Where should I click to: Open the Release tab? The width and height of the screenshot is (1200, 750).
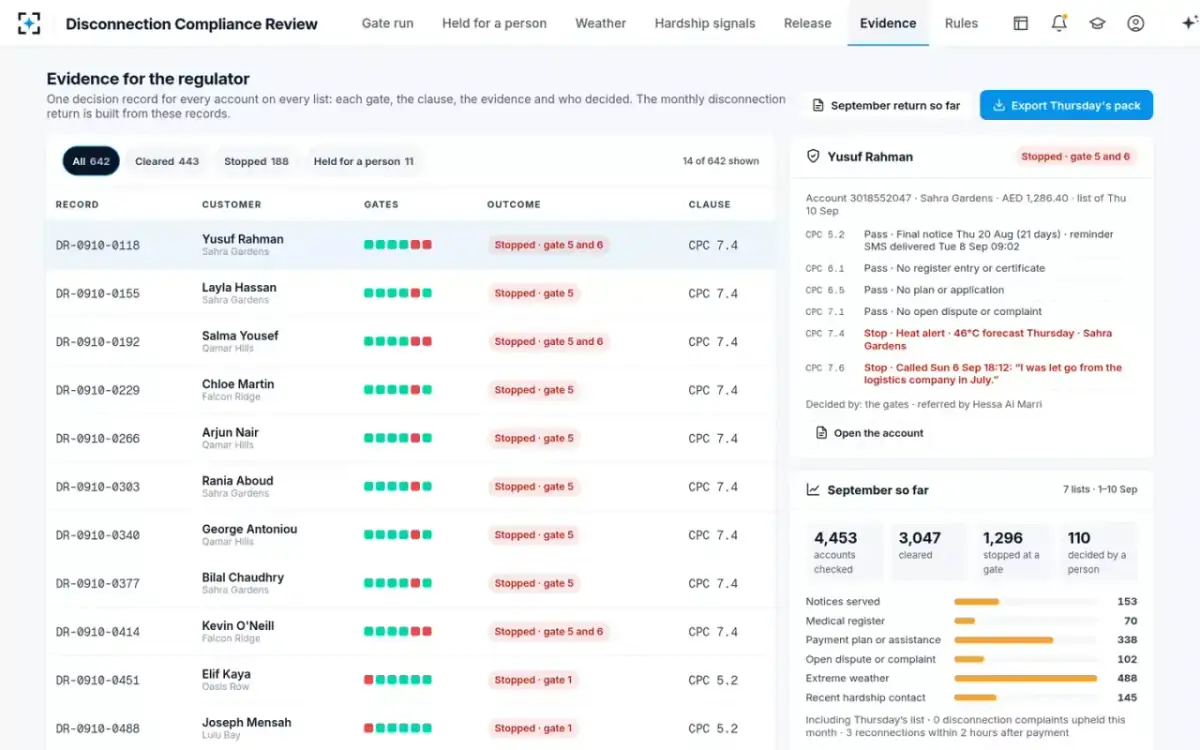(807, 23)
